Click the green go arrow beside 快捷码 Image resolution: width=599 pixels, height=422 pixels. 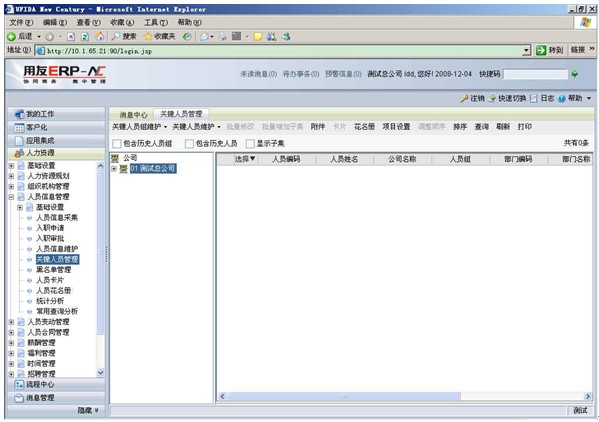point(575,74)
